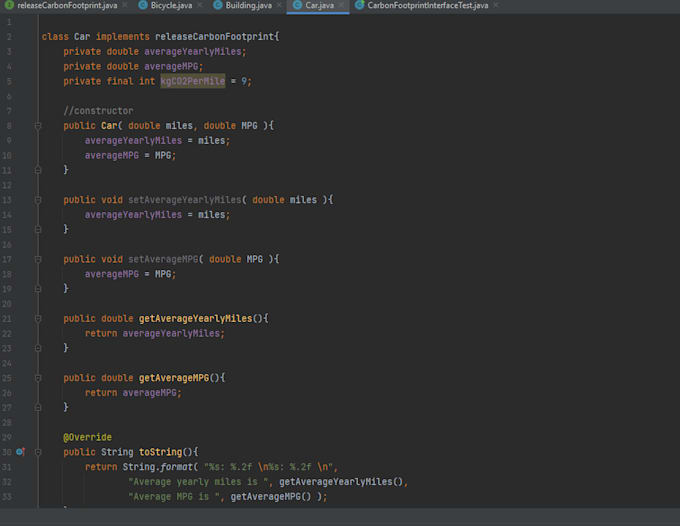Click averageYearlyMiles field declaration on line 3

point(193,52)
